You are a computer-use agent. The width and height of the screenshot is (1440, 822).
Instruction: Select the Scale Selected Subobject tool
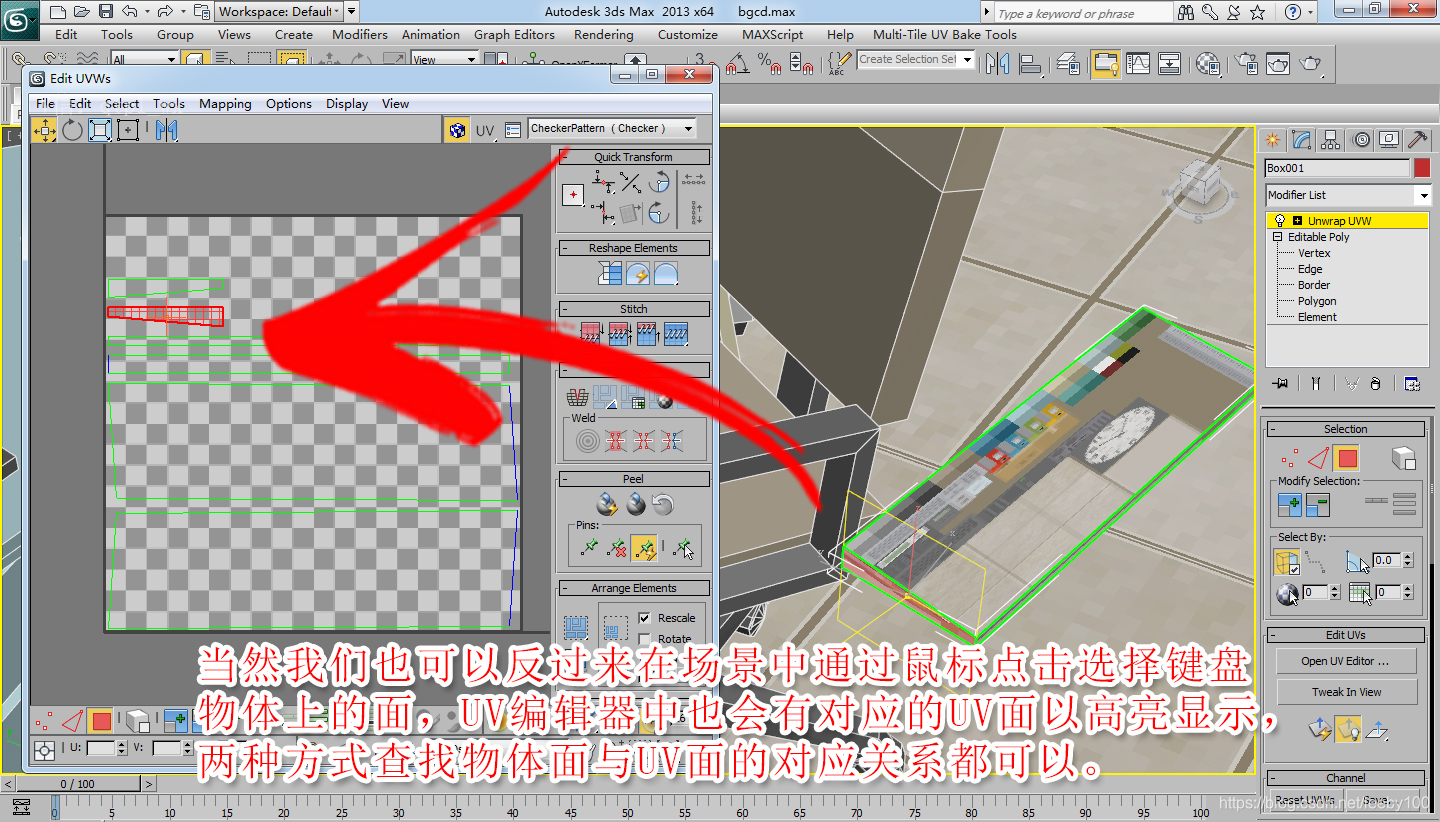pos(100,130)
